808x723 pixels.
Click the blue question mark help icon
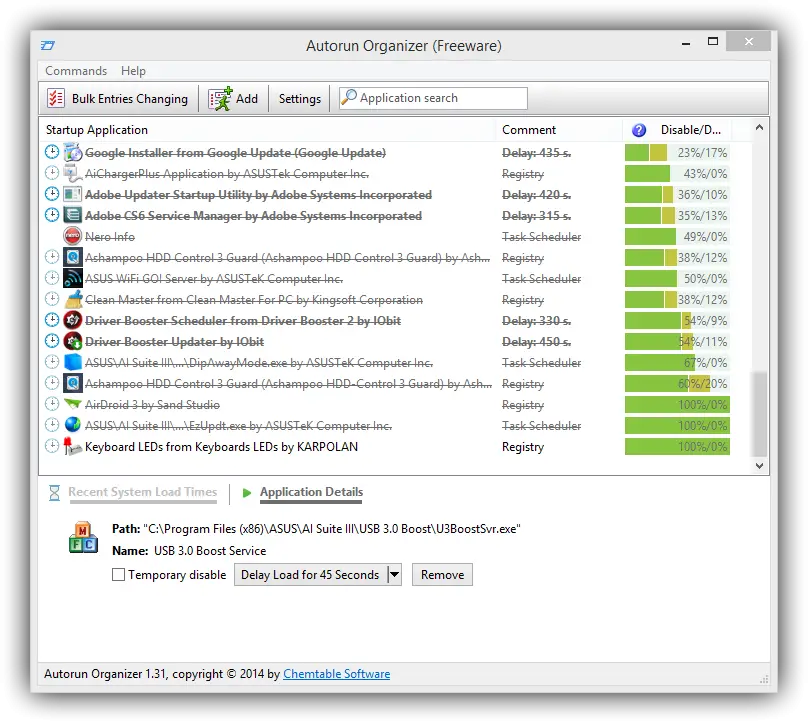click(x=638, y=130)
